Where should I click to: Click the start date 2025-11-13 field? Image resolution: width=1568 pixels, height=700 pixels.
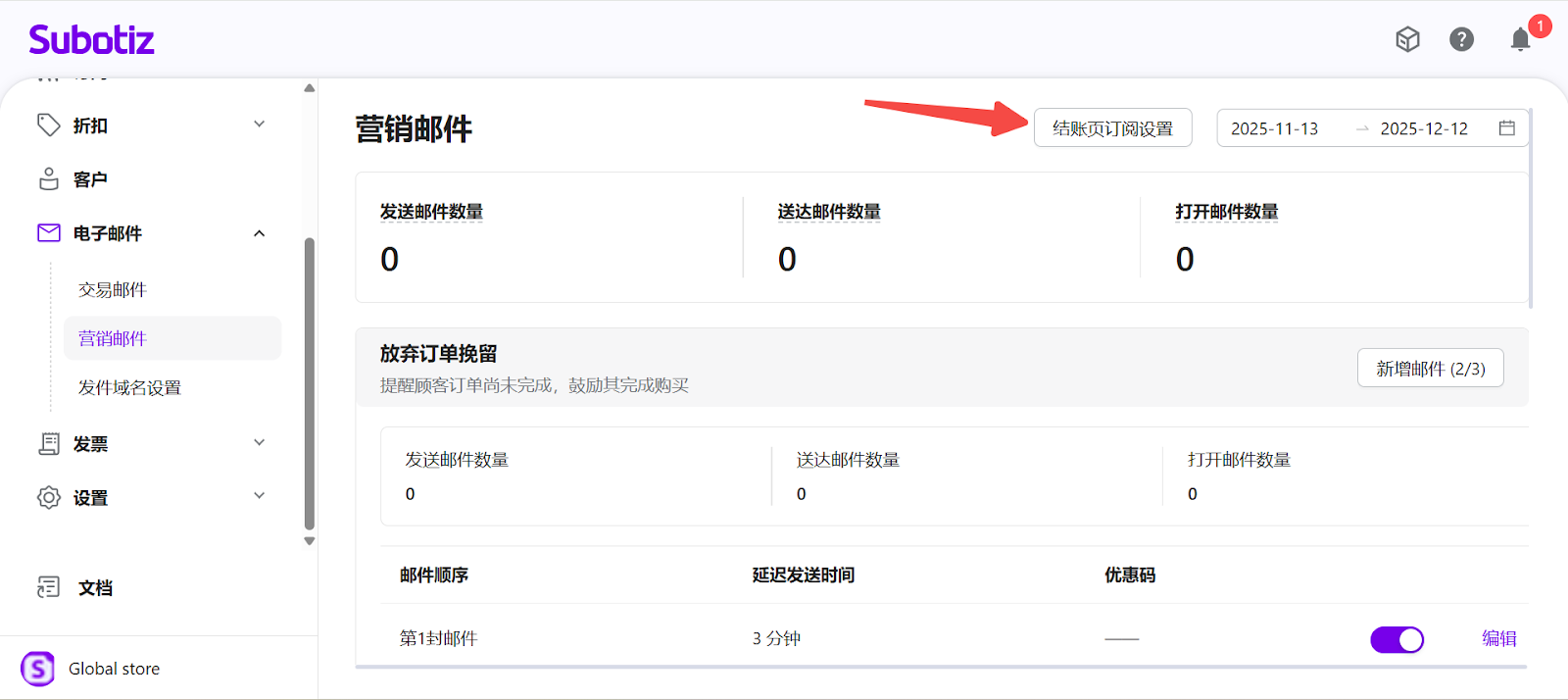pos(1274,128)
